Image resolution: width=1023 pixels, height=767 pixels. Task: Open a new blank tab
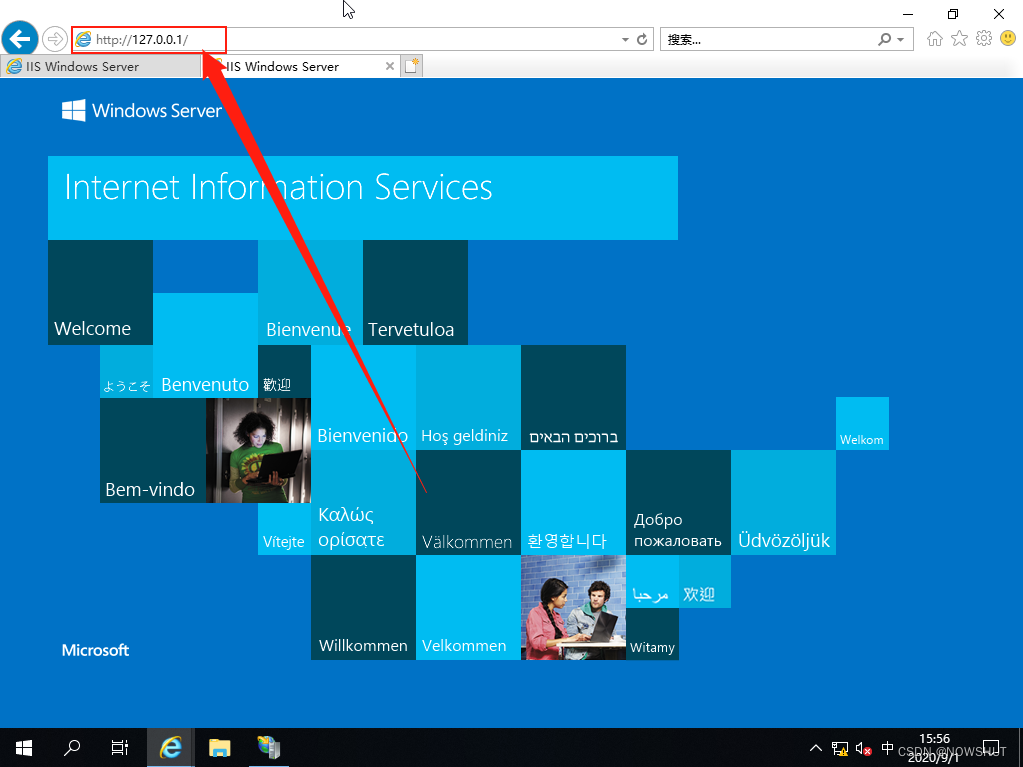(412, 66)
